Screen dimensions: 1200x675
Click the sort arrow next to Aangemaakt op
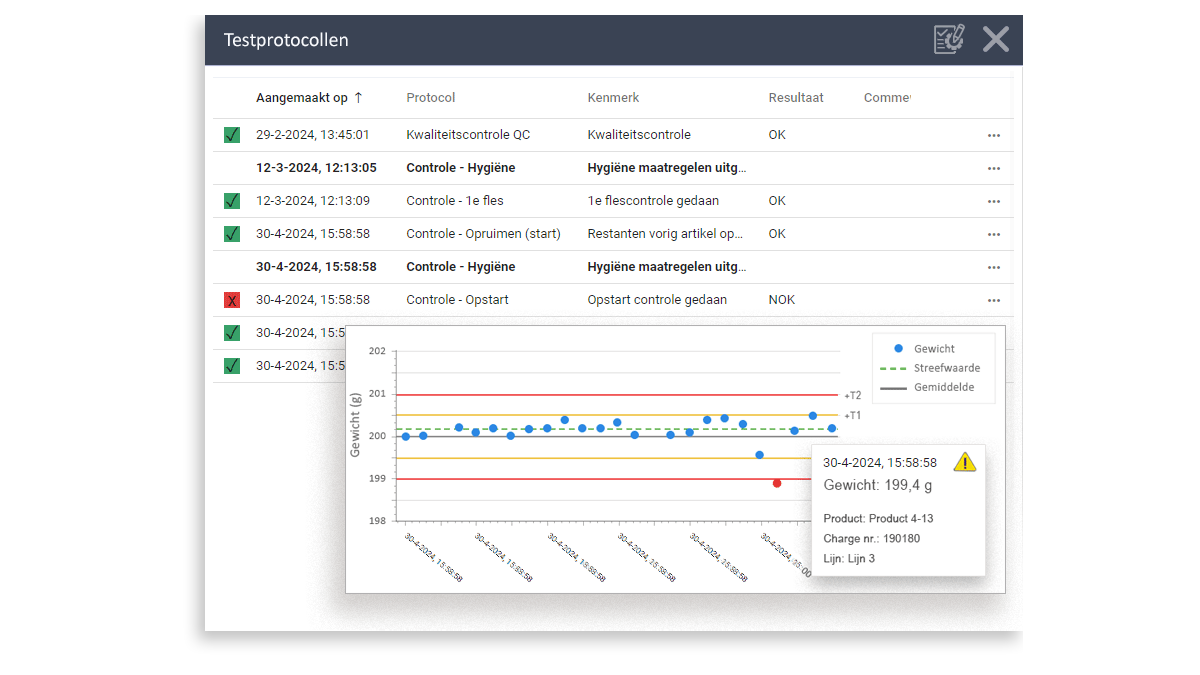358,97
